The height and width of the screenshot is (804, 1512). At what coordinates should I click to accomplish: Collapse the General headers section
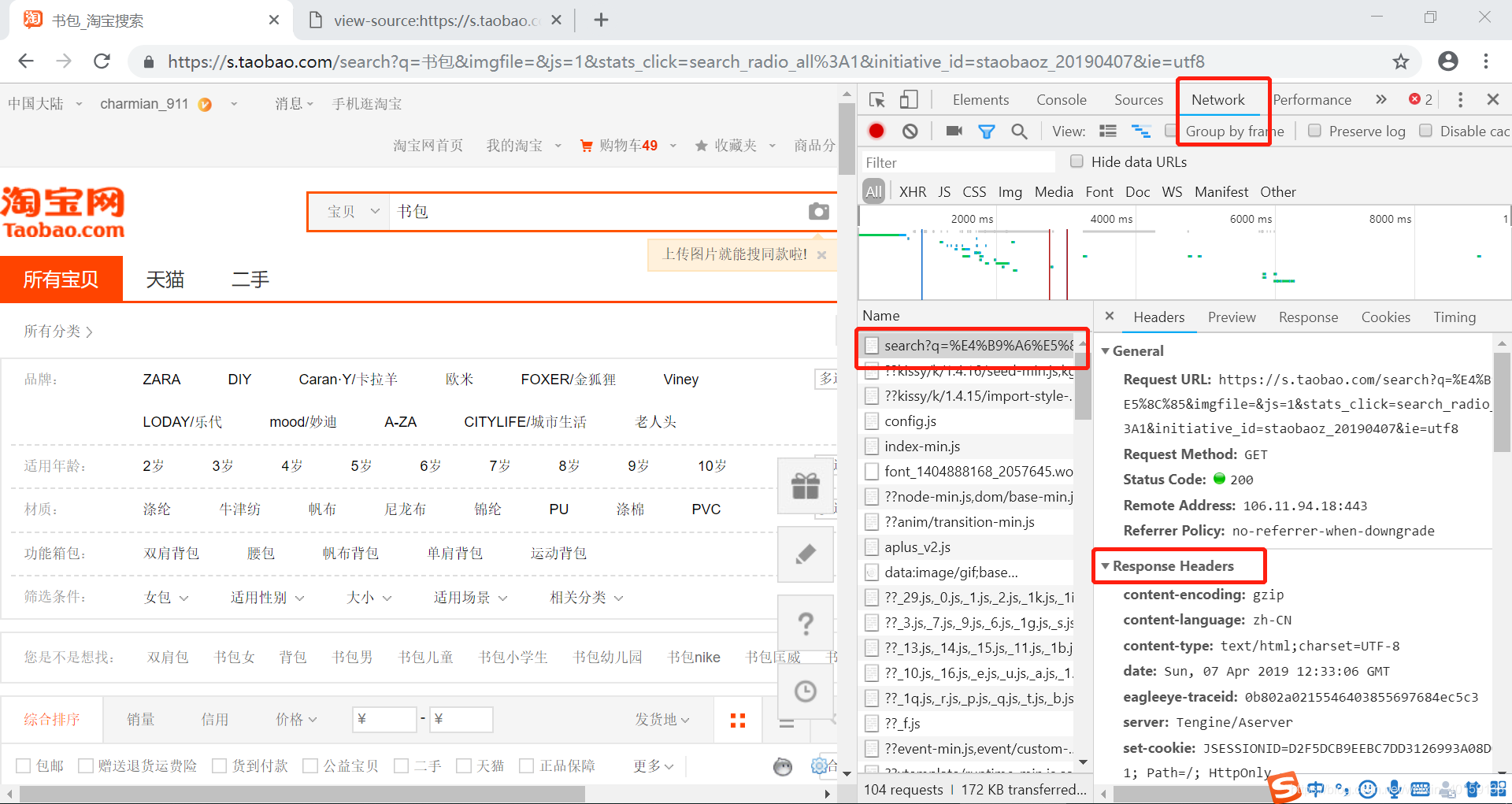[1106, 351]
